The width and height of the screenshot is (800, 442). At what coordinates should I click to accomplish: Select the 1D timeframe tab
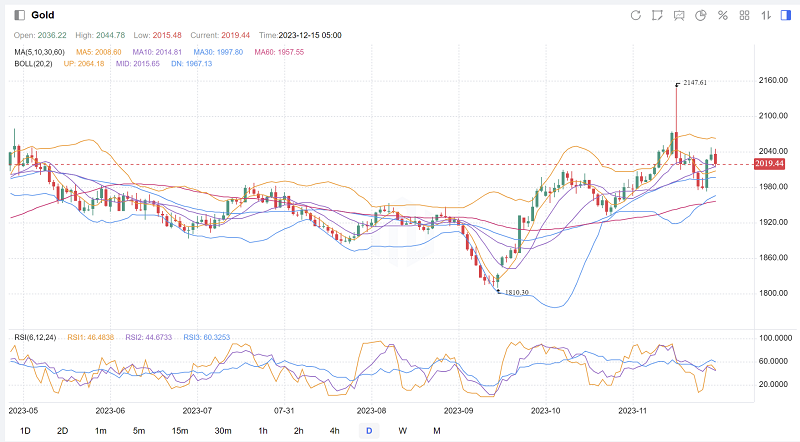pos(26,430)
